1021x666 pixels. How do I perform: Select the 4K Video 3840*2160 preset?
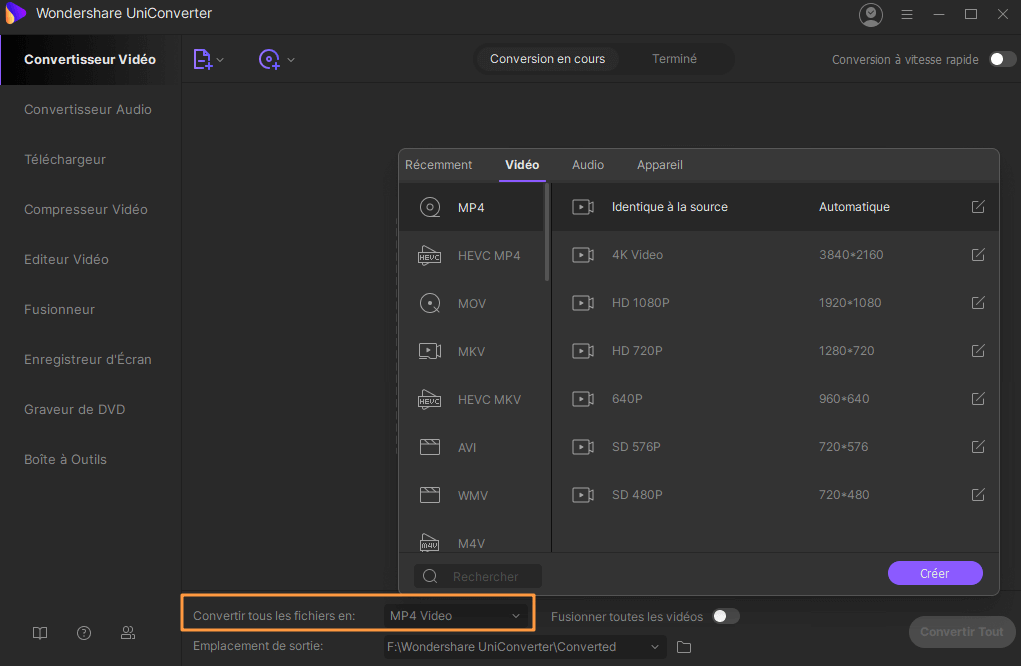coord(775,255)
